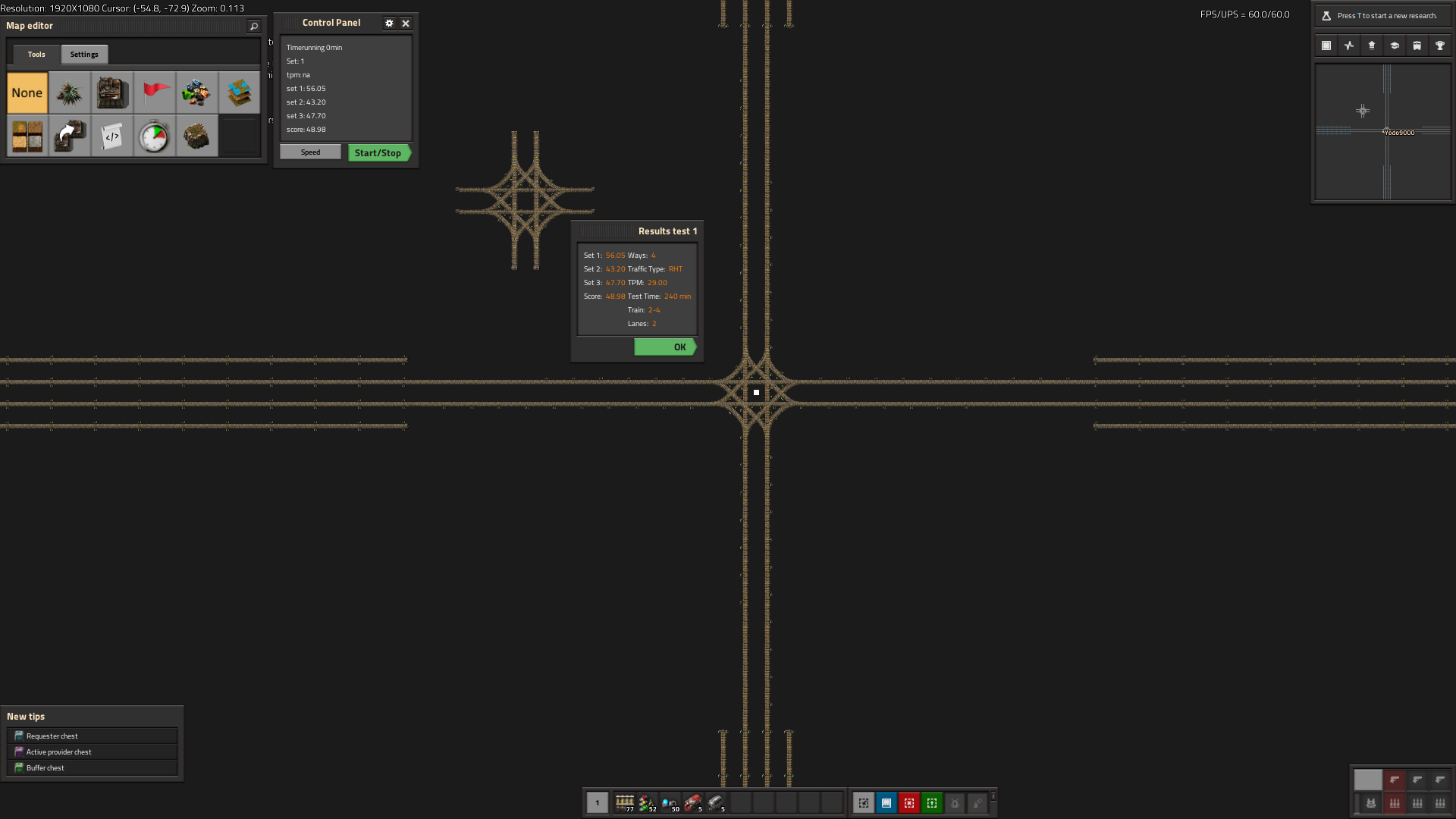Switch to the Settings tab
This screenshot has width=1456, height=819.
pyautogui.click(x=84, y=55)
